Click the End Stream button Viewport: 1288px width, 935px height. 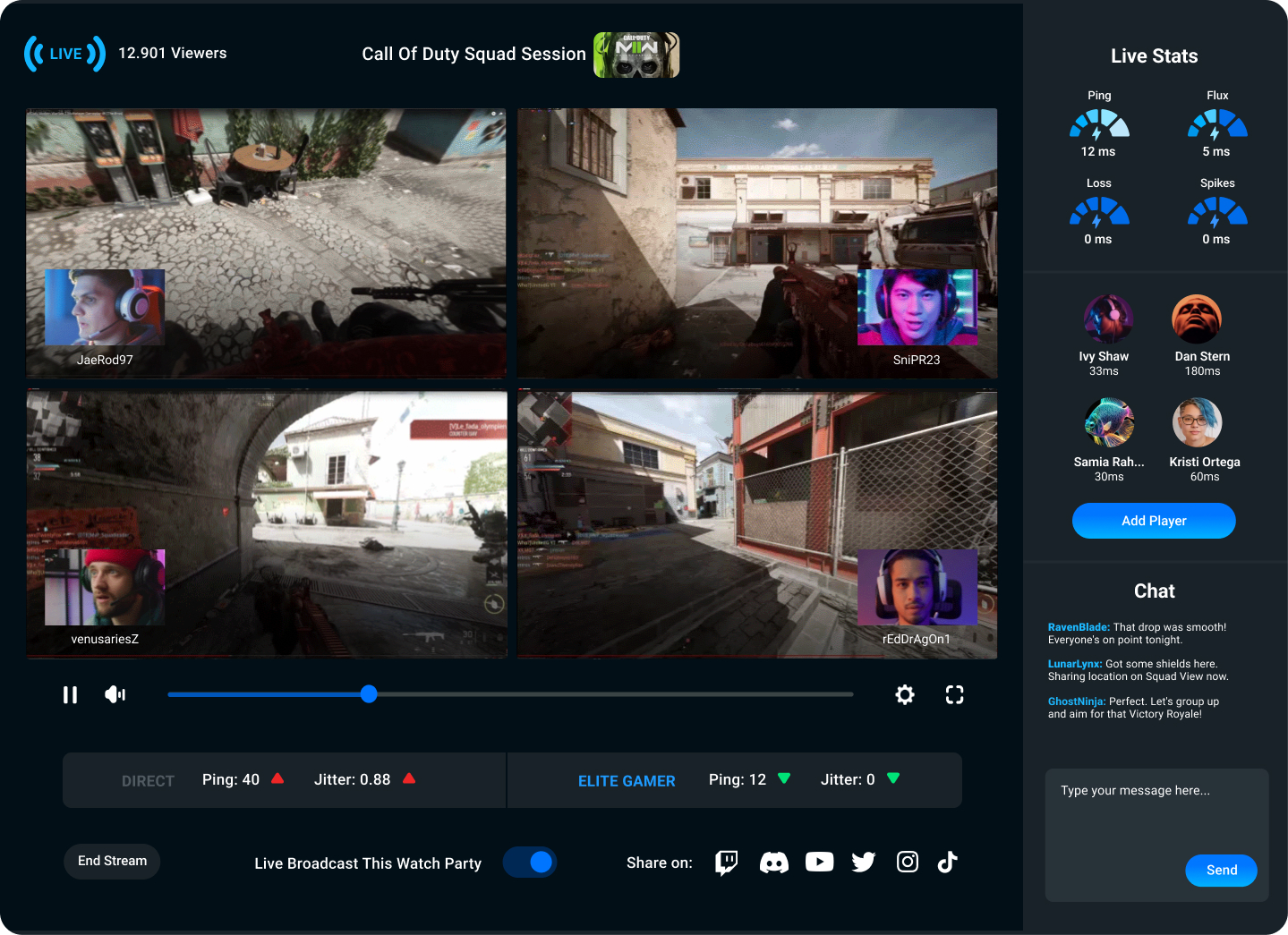point(112,862)
